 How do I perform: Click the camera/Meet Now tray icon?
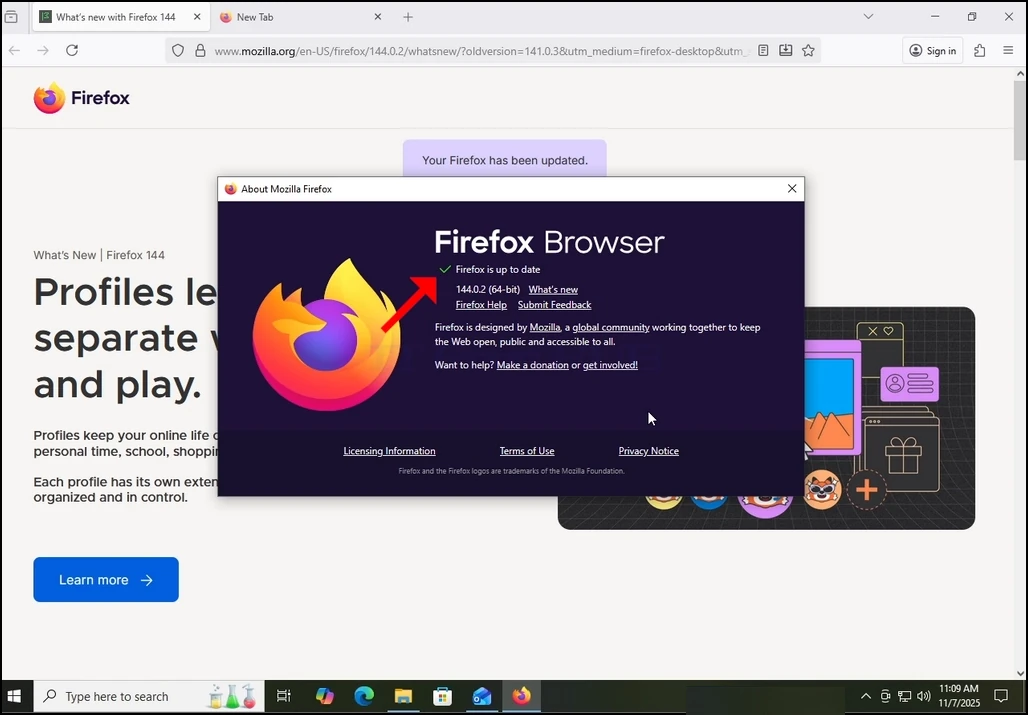click(885, 696)
